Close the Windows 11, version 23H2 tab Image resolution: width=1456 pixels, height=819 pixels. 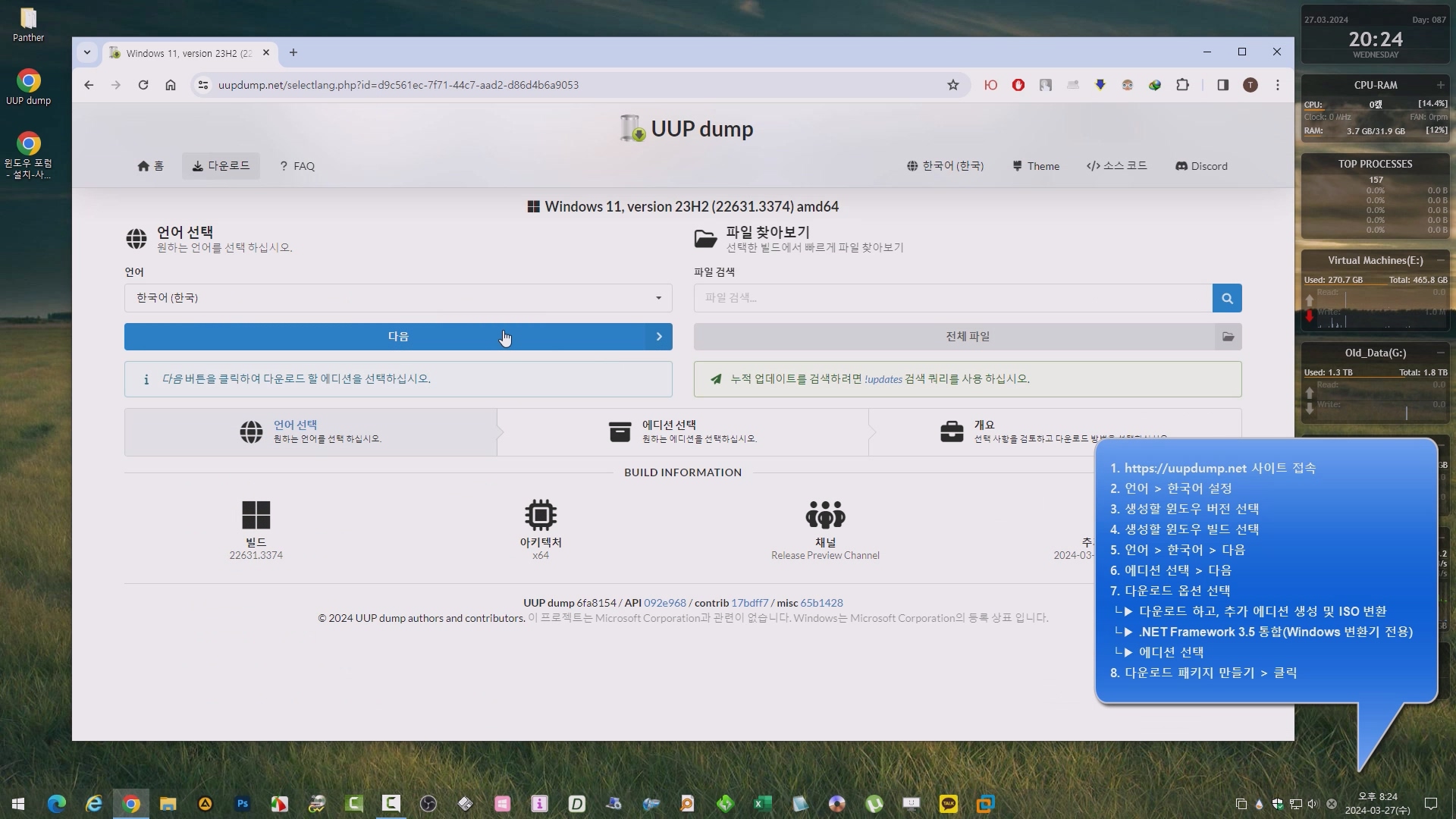click(266, 52)
